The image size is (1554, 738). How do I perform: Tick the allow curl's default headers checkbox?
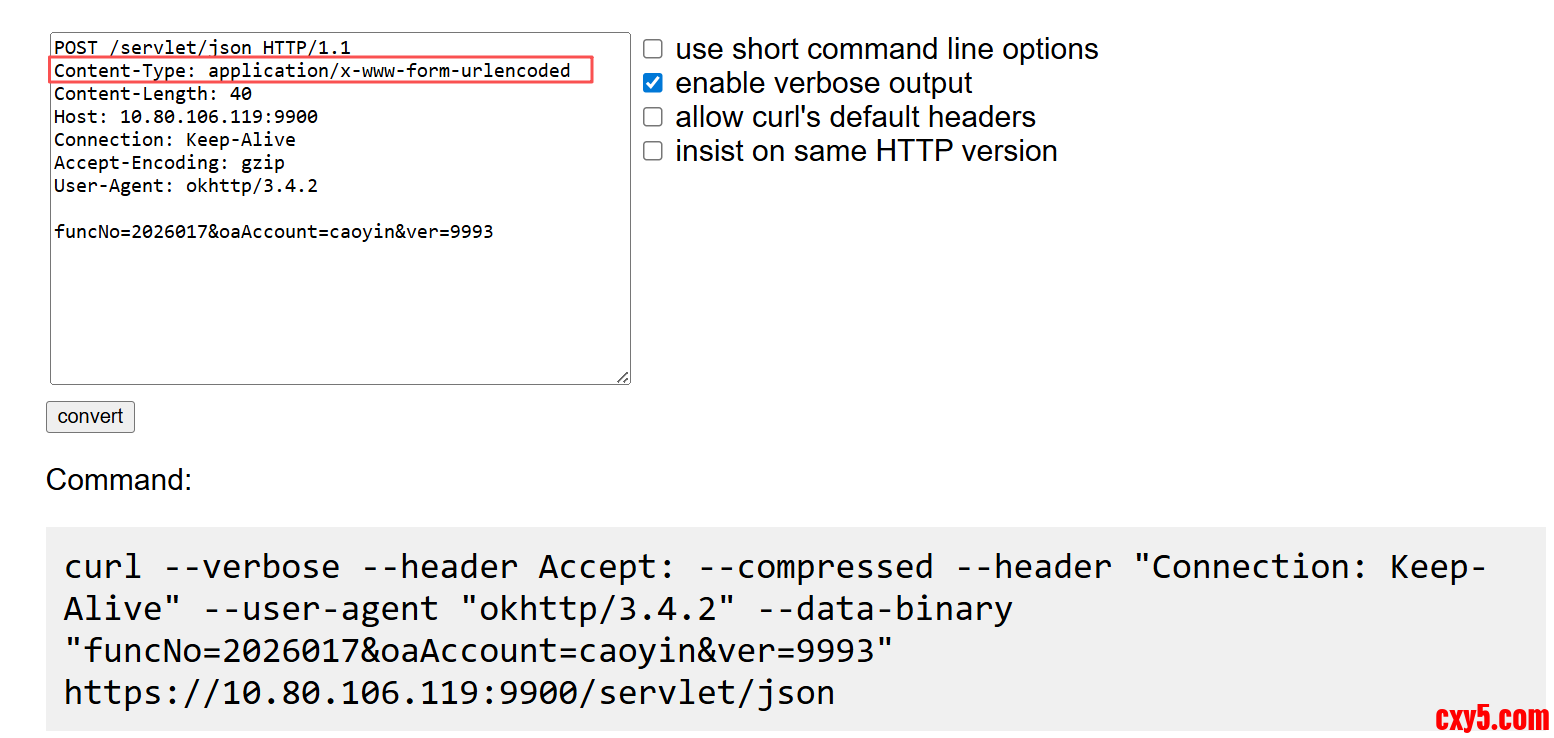653,117
